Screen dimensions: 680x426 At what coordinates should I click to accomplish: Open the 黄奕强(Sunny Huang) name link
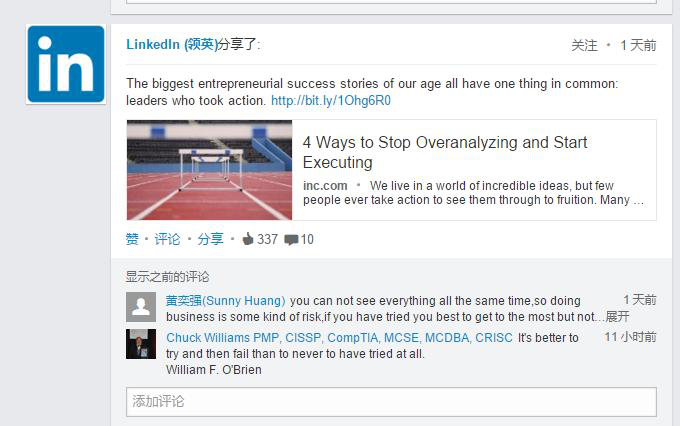click(226, 301)
